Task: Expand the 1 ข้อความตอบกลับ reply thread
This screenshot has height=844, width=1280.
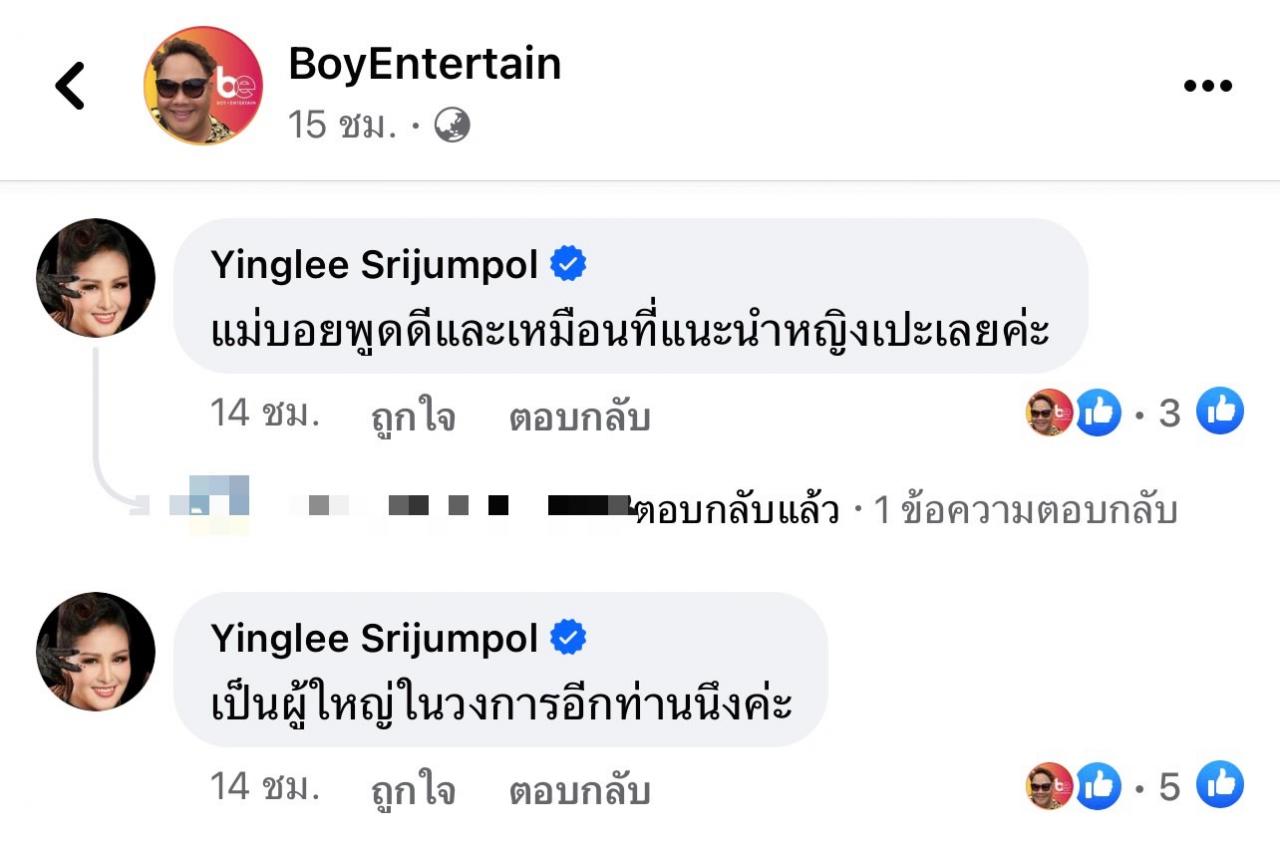Action: point(1026,511)
